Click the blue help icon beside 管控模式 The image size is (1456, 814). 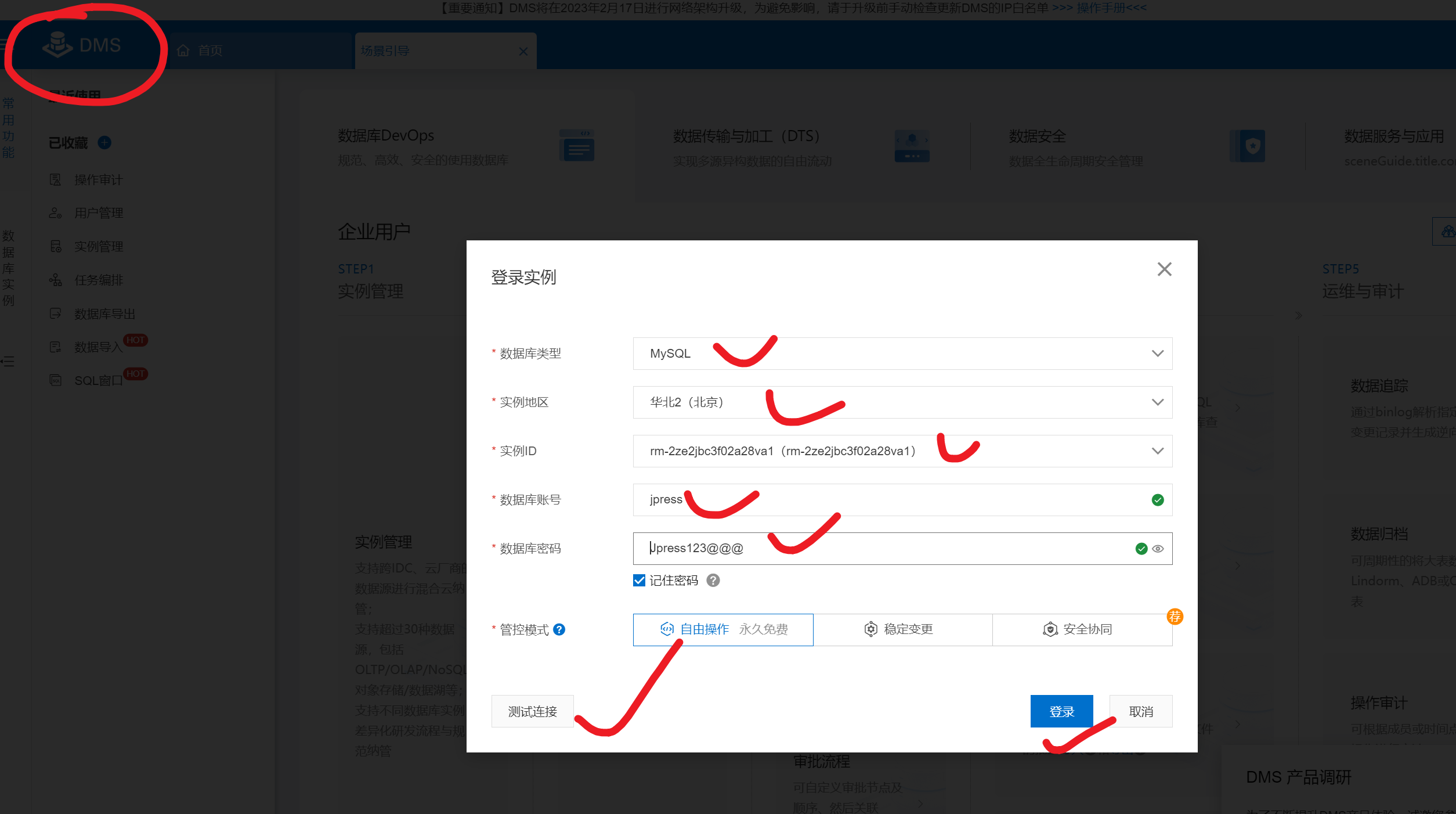(x=559, y=630)
